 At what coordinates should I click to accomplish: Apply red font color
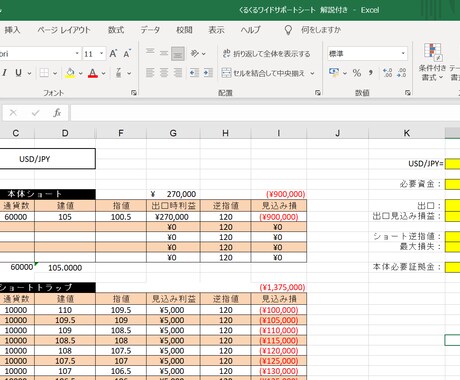click(93, 73)
